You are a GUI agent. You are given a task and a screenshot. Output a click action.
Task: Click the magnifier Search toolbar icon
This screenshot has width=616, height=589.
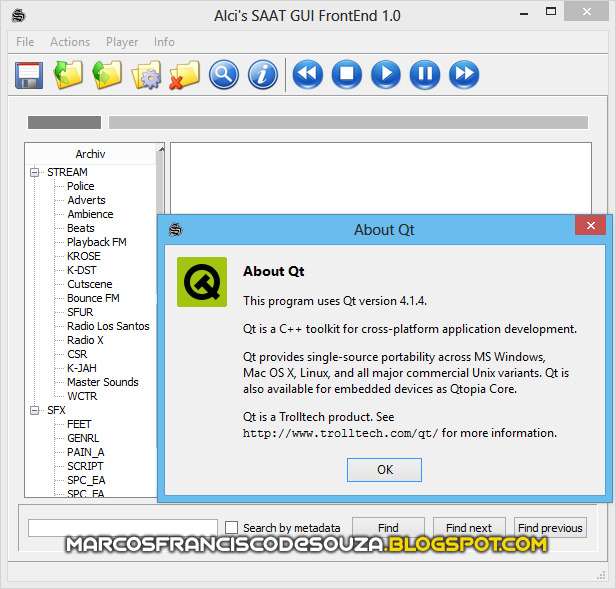click(x=224, y=75)
